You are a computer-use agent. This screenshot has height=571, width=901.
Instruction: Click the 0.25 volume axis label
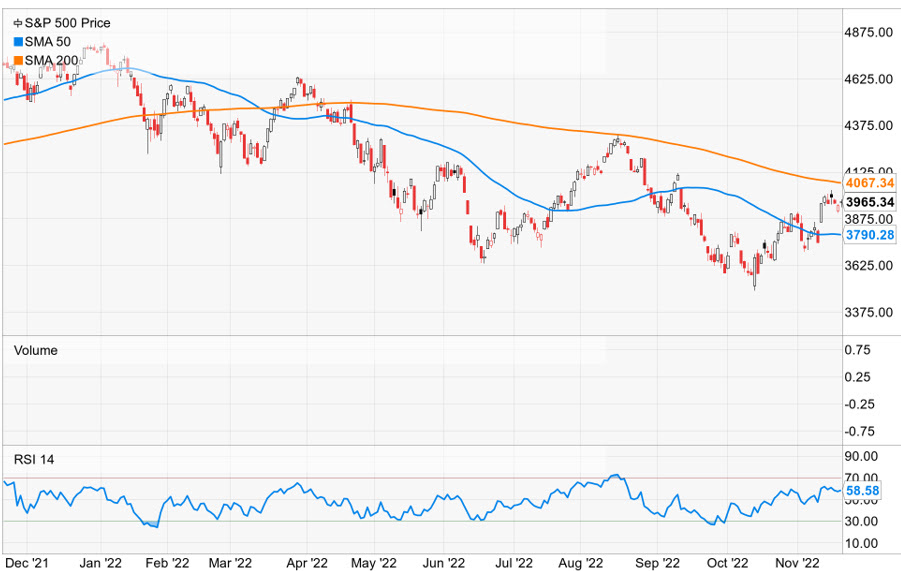click(857, 377)
